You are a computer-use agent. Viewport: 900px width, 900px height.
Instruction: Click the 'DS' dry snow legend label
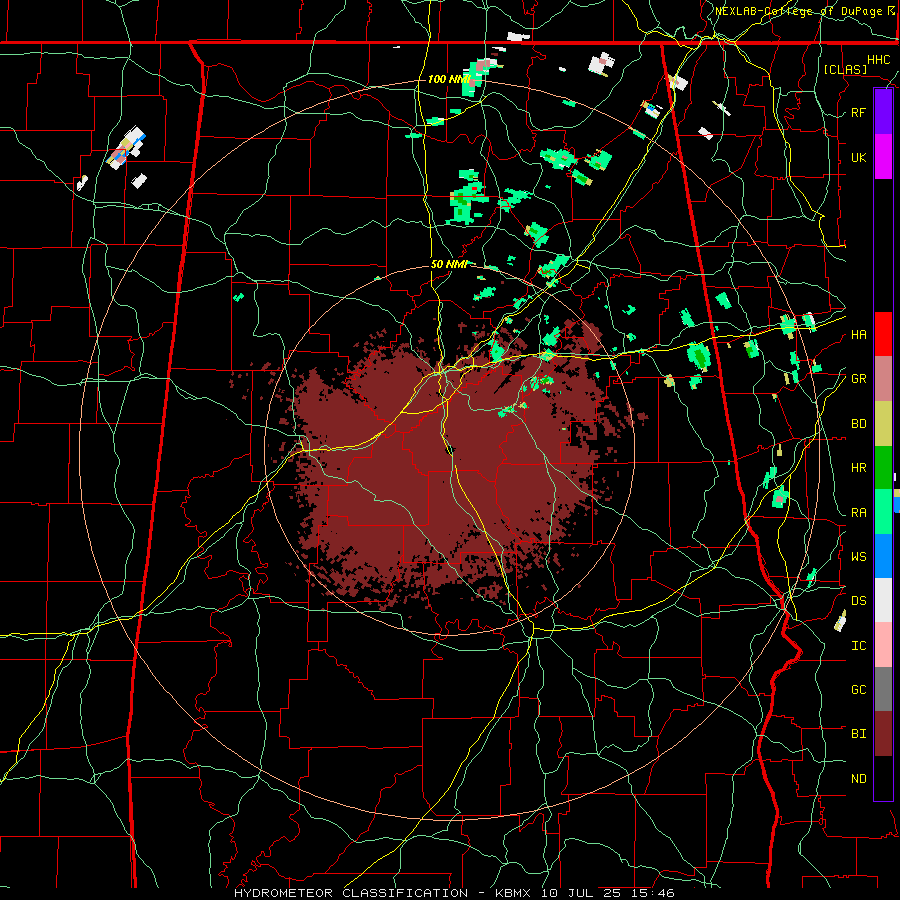[859, 601]
